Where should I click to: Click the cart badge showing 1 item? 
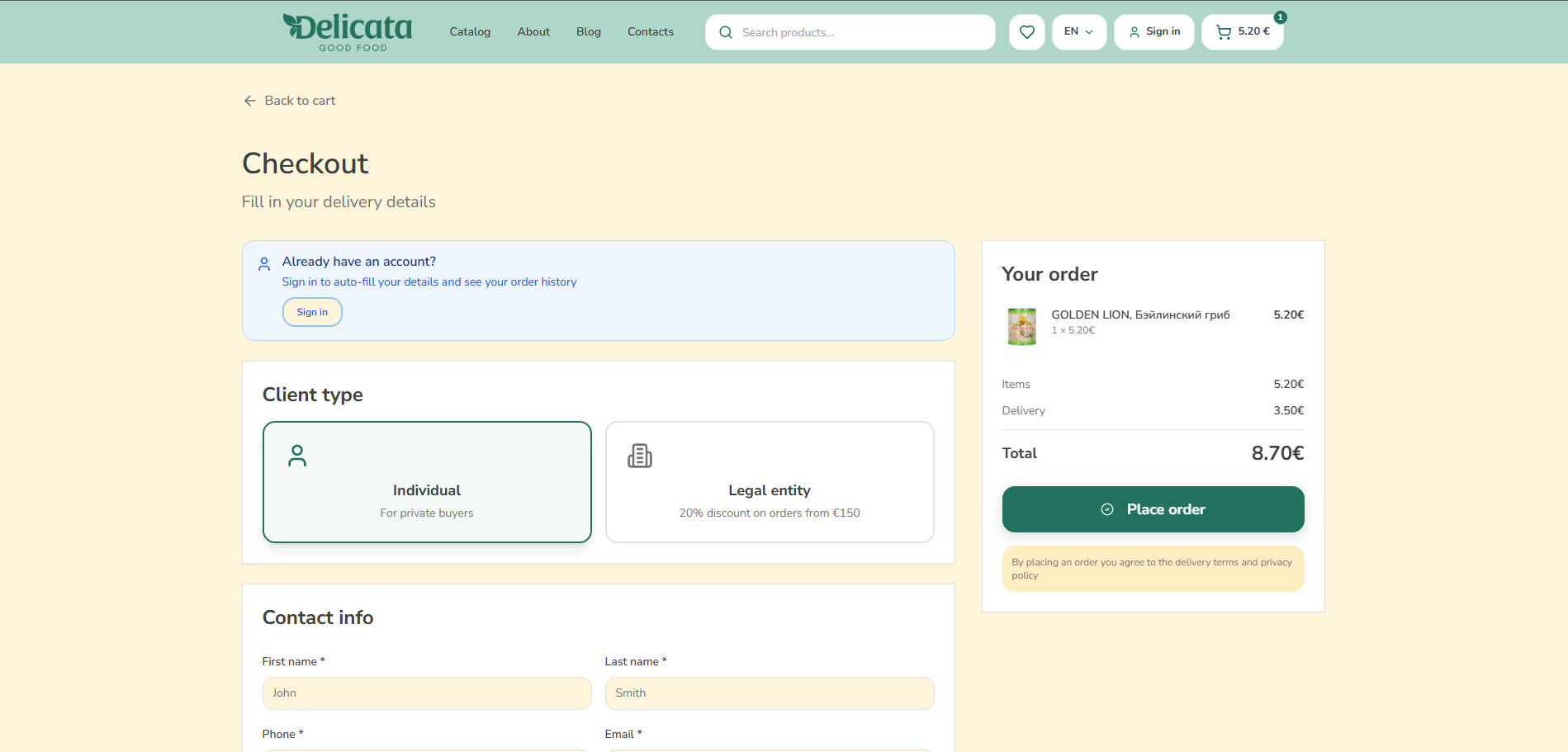[1280, 17]
